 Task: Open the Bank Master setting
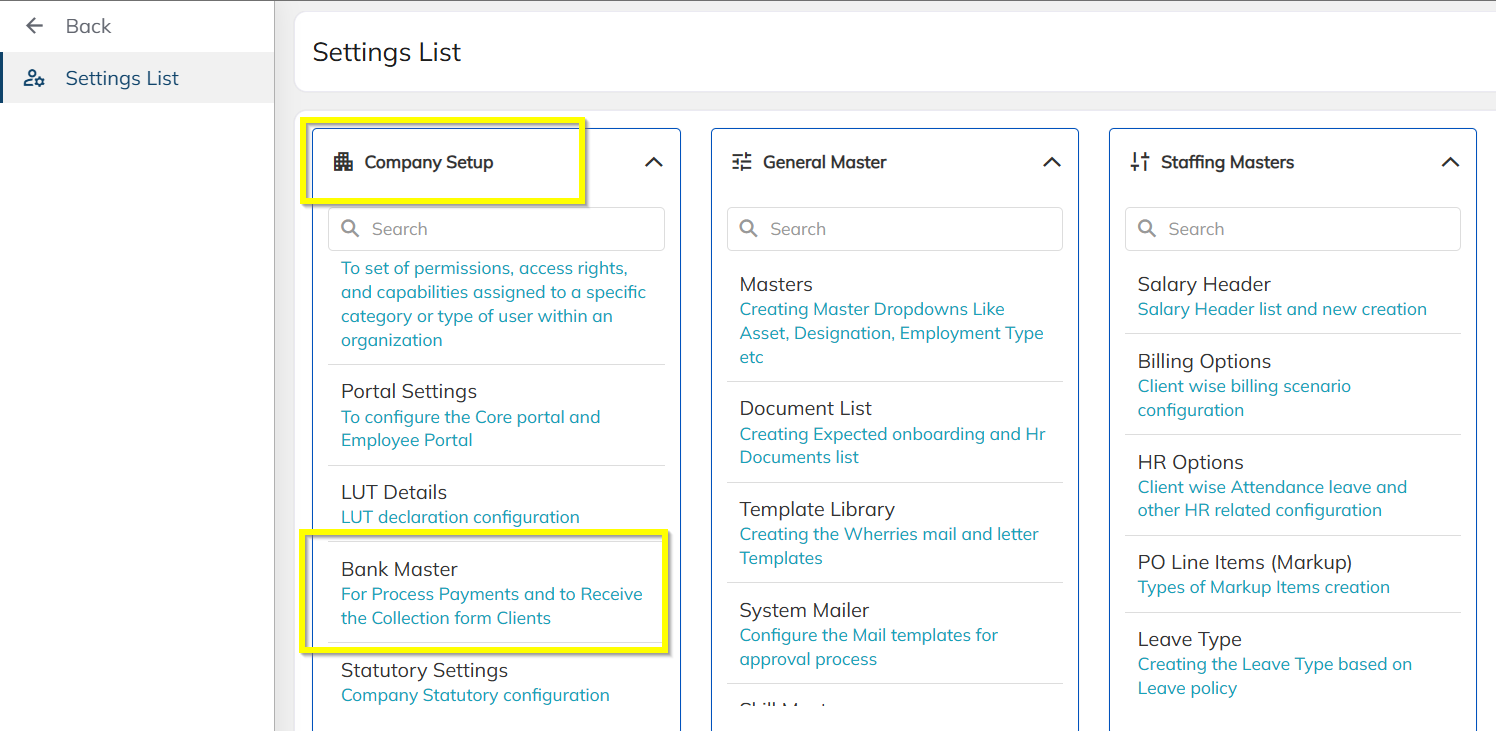(x=399, y=569)
